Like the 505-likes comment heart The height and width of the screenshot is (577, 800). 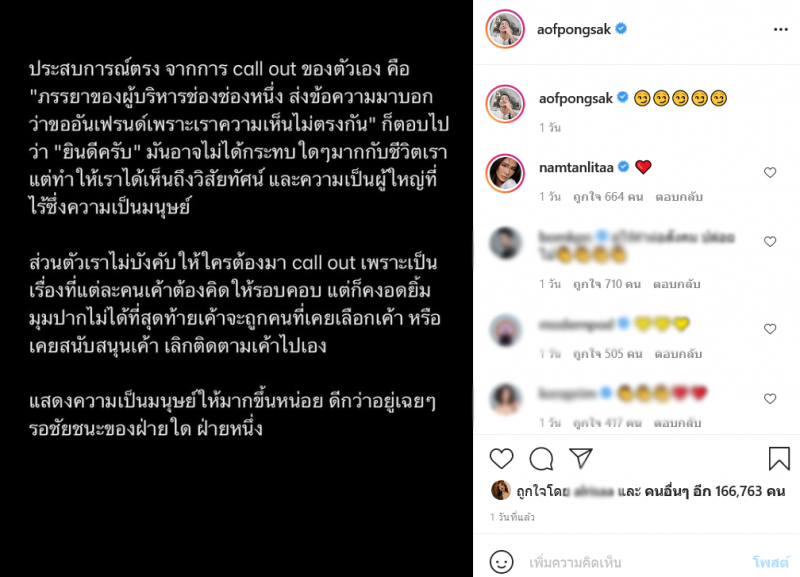770,329
